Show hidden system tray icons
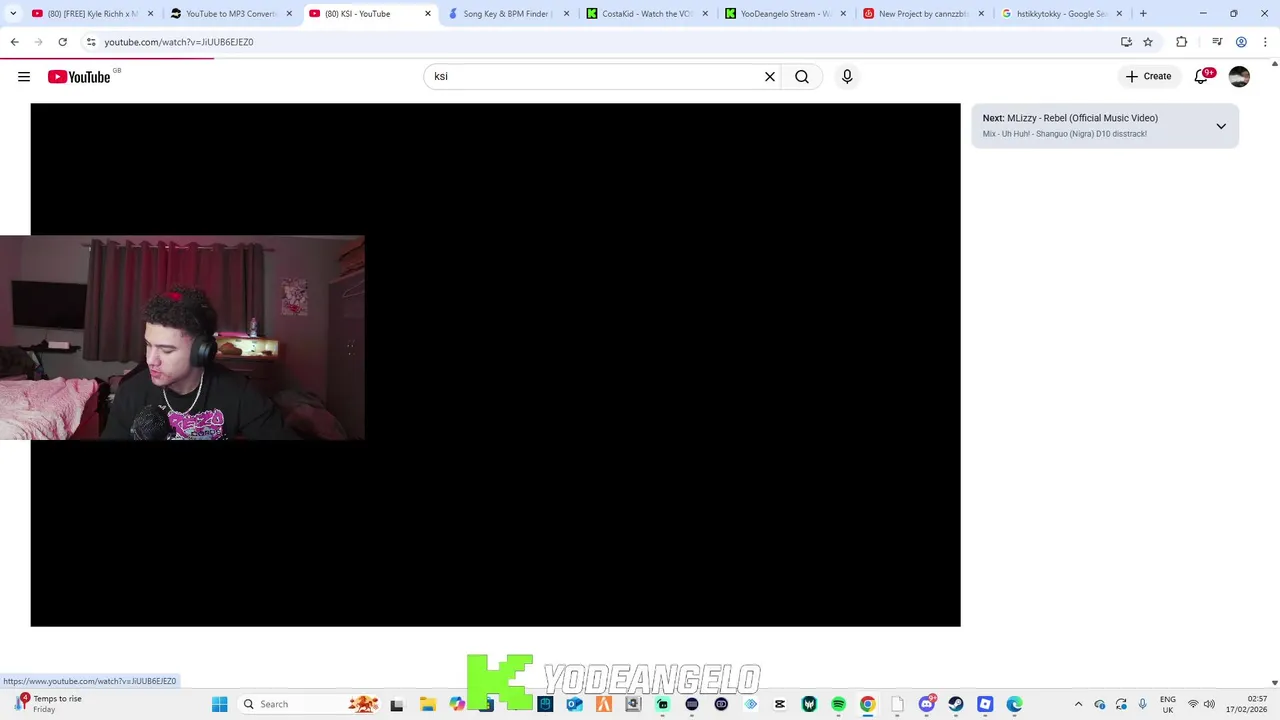The height and width of the screenshot is (720, 1280). coord(1078,704)
